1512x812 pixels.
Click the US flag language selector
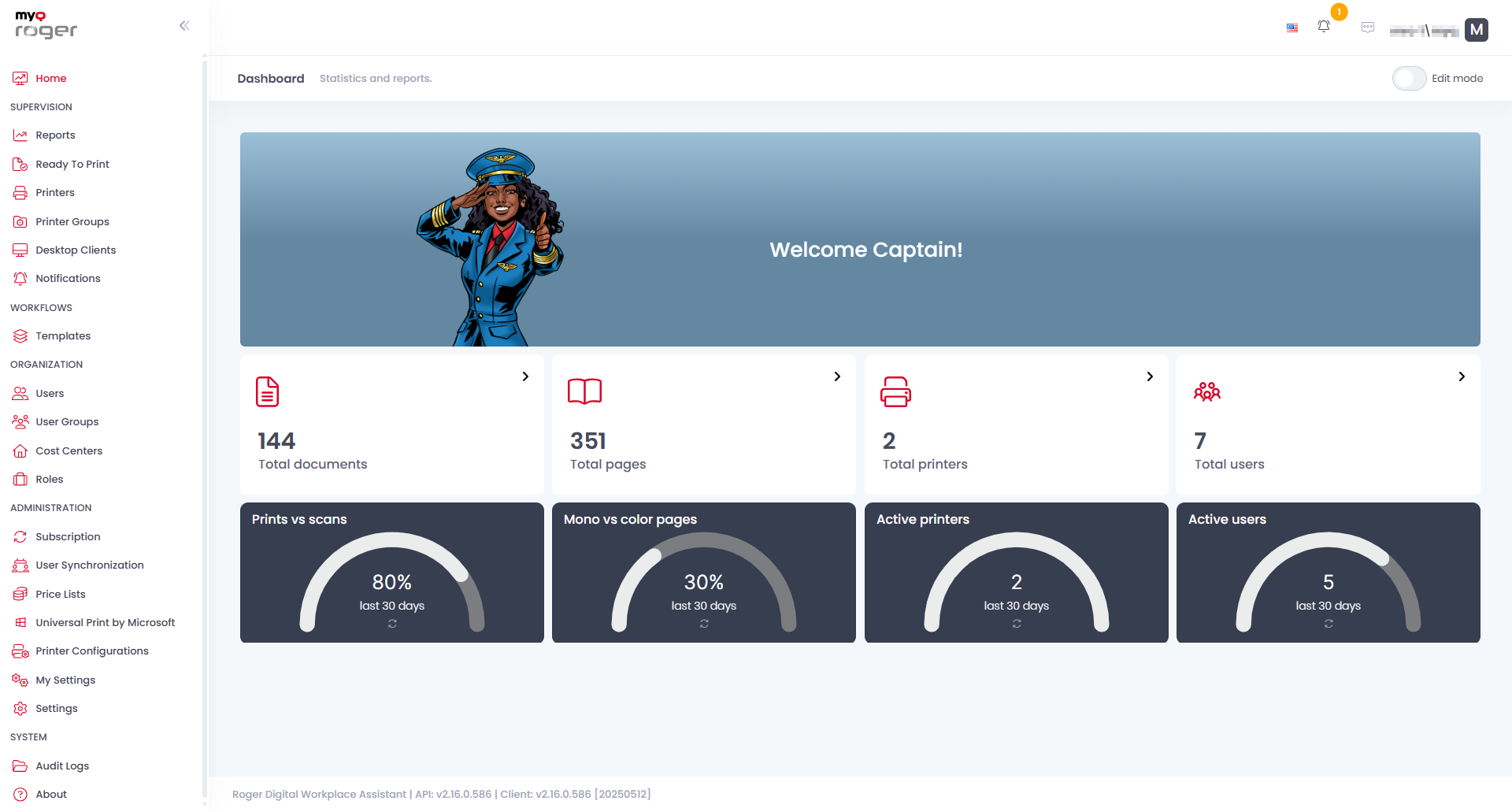[1292, 28]
